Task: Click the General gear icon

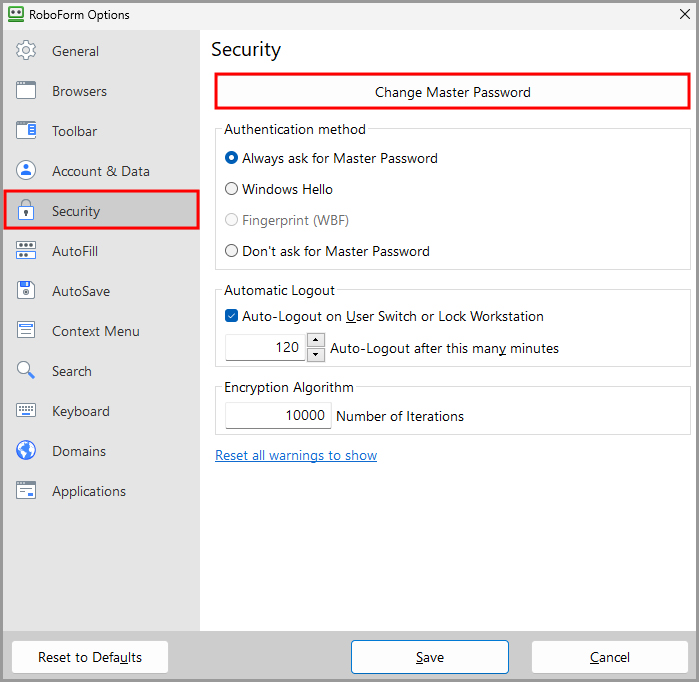Action: [26, 50]
